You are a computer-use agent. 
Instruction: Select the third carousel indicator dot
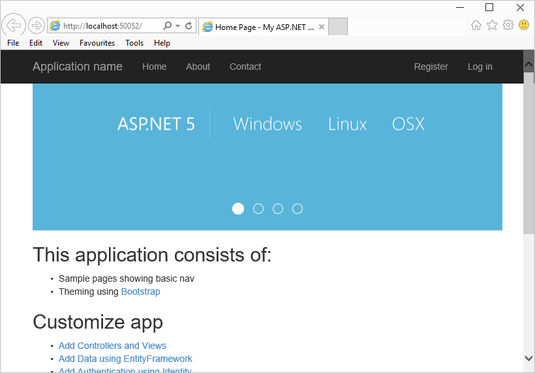pyautogui.click(x=278, y=209)
